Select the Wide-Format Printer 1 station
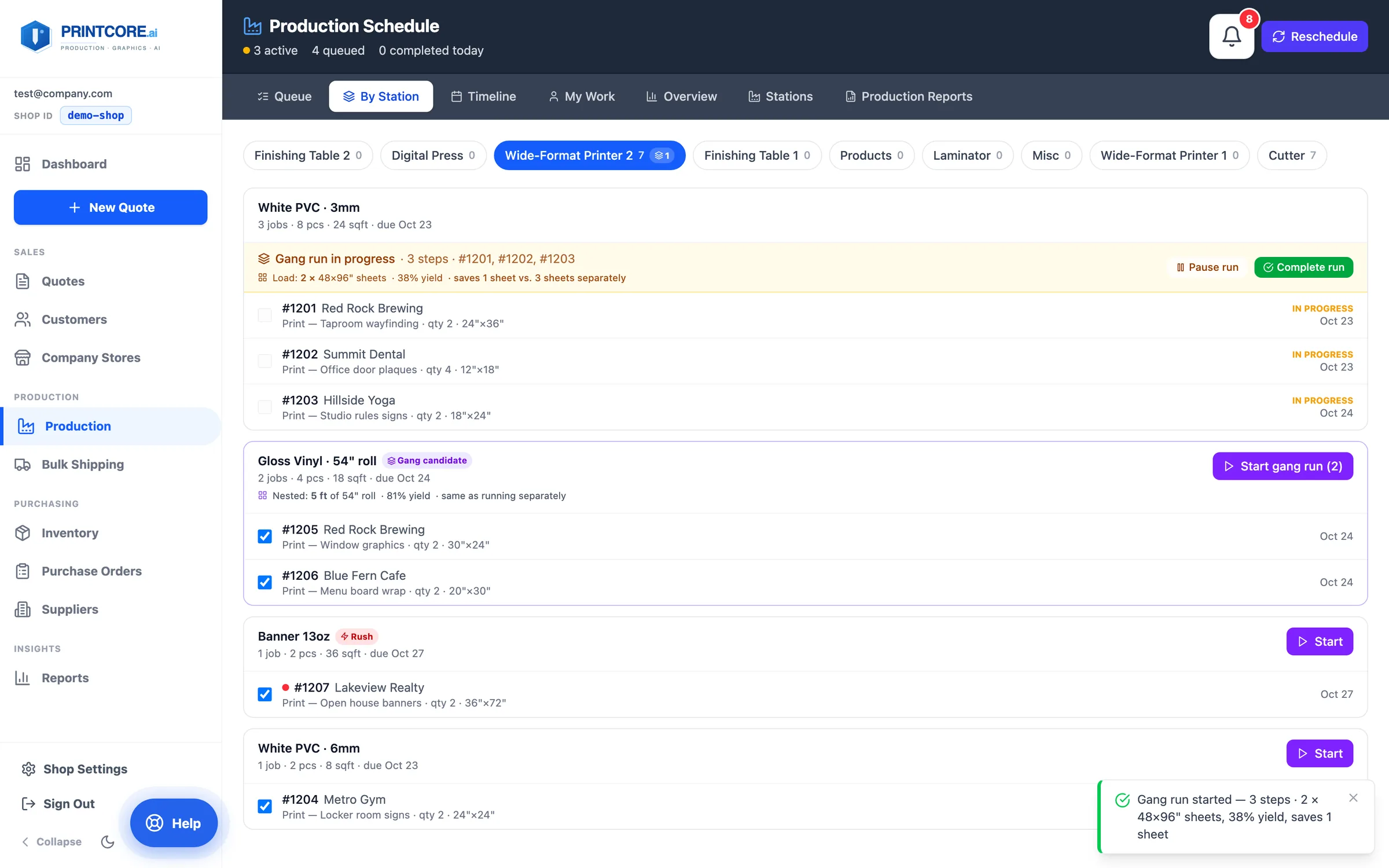The width and height of the screenshot is (1389, 868). point(1169,155)
